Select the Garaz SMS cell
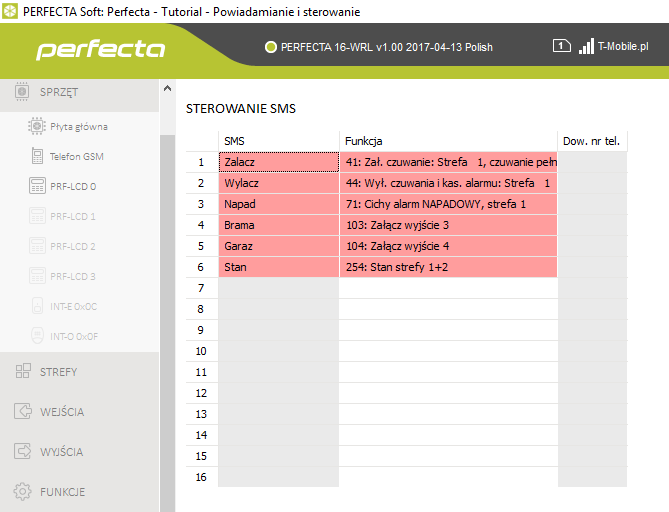This screenshot has height=512, width=669. [x=279, y=246]
